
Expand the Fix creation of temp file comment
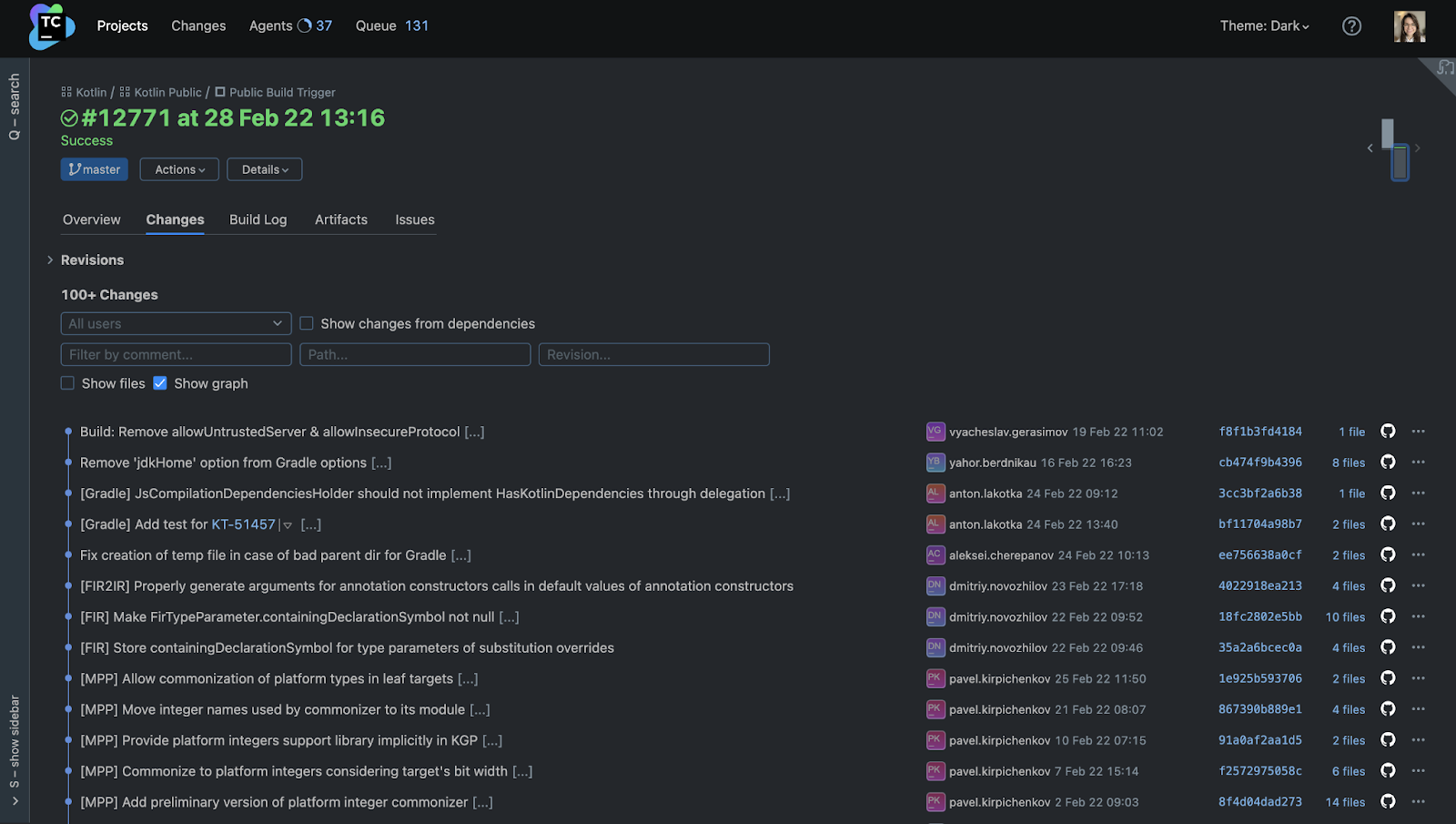point(461,555)
